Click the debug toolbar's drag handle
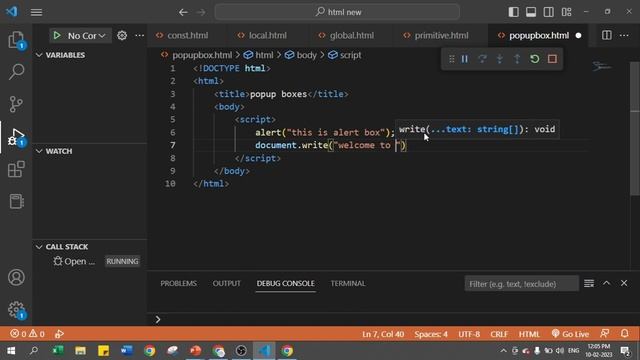Viewport: 640px width, 360px height. coord(451,59)
